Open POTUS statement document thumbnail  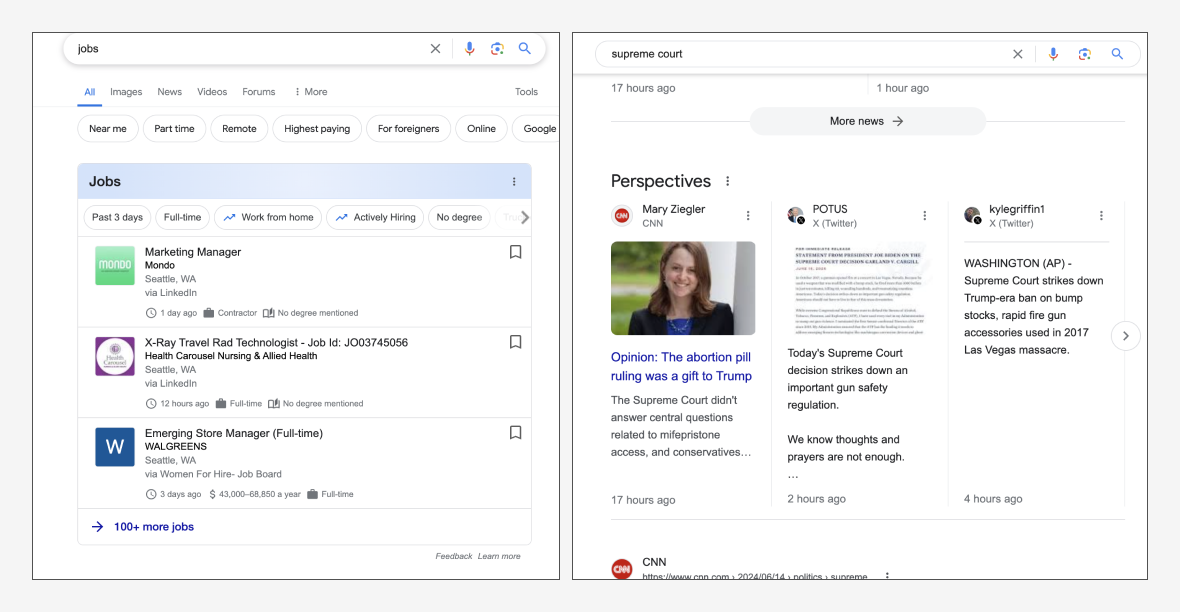pyautogui.click(x=859, y=288)
